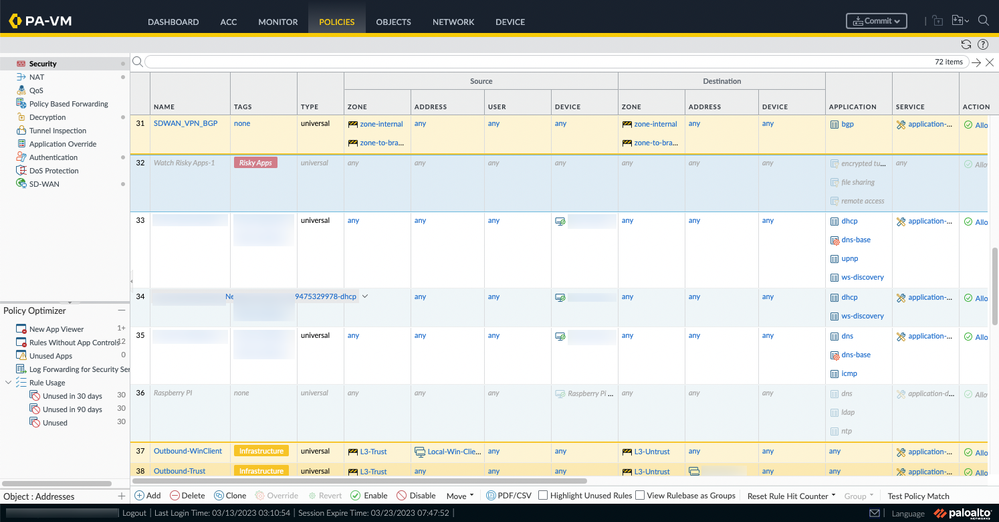This screenshot has height=522, width=999.
Task: Switch to the MONITOR tab
Action: (277, 22)
